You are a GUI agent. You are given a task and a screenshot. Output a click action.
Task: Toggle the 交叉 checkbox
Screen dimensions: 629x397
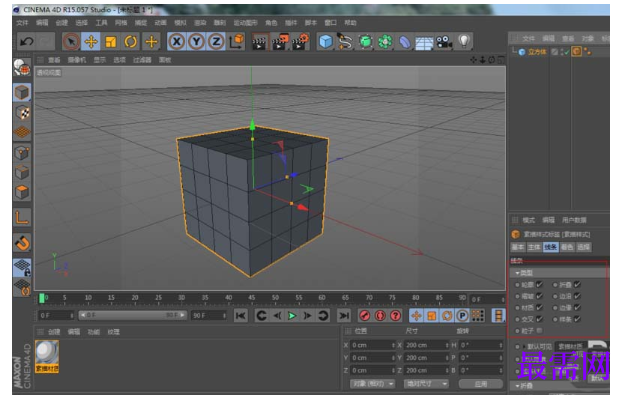pyautogui.click(x=540, y=319)
